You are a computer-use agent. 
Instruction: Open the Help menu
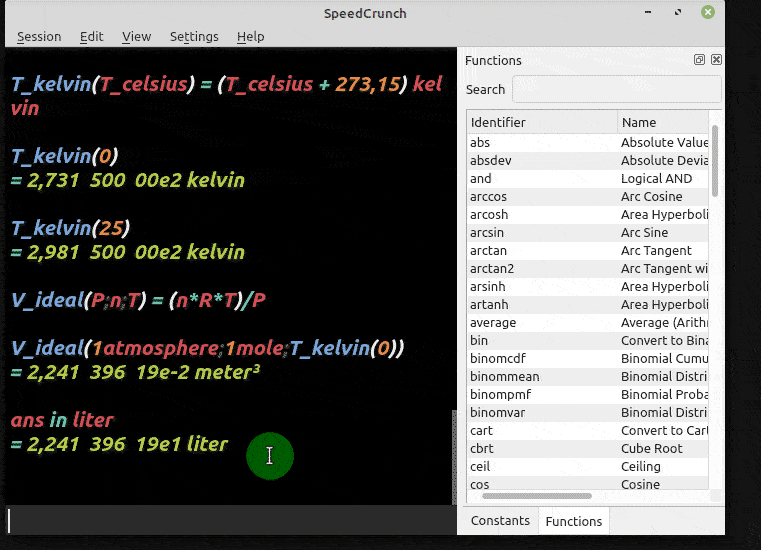click(x=250, y=36)
